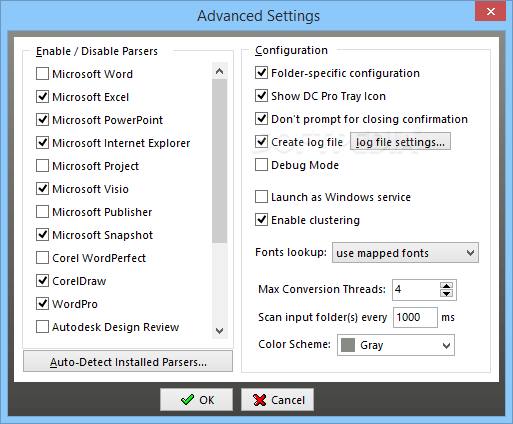Toggle Don't prompt for closing confirmation
This screenshot has width=513, height=424.
coord(261,119)
